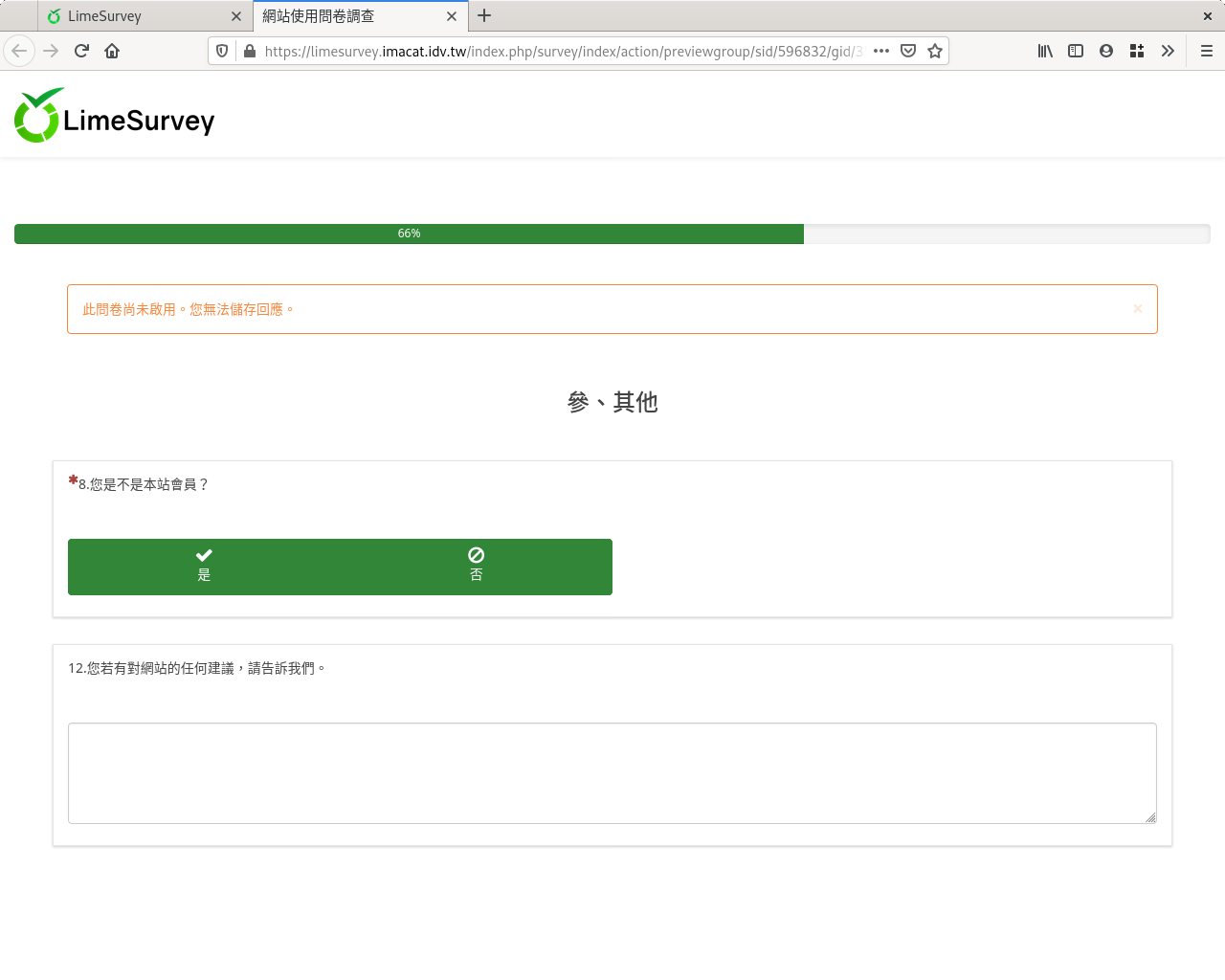The width and height of the screenshot is (1225, 980).
Task: Click the textarea resize handle
Action: tap(1150, 817)
